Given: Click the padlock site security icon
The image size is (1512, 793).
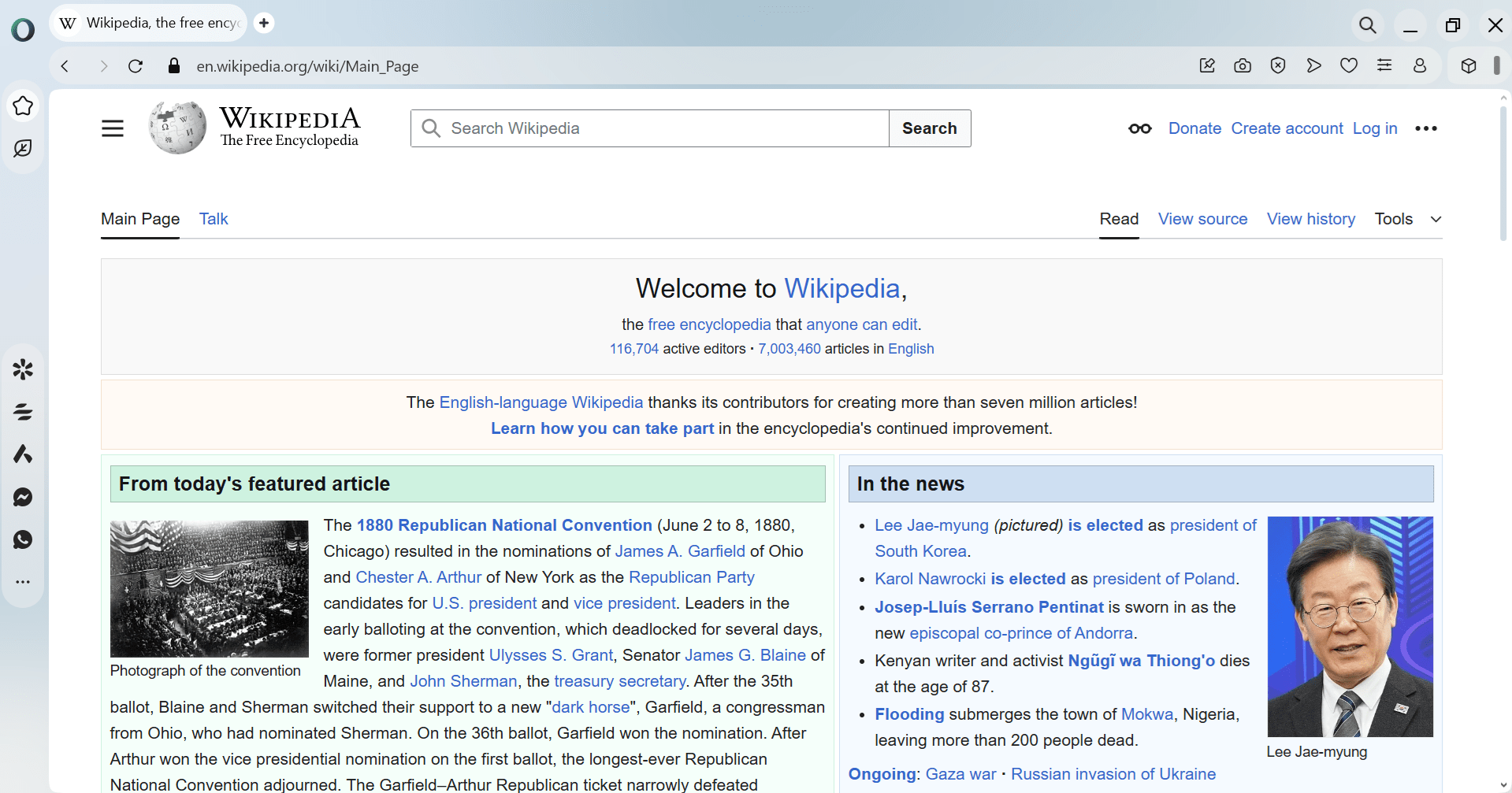Looking at the screenshot, I should 174,66.
